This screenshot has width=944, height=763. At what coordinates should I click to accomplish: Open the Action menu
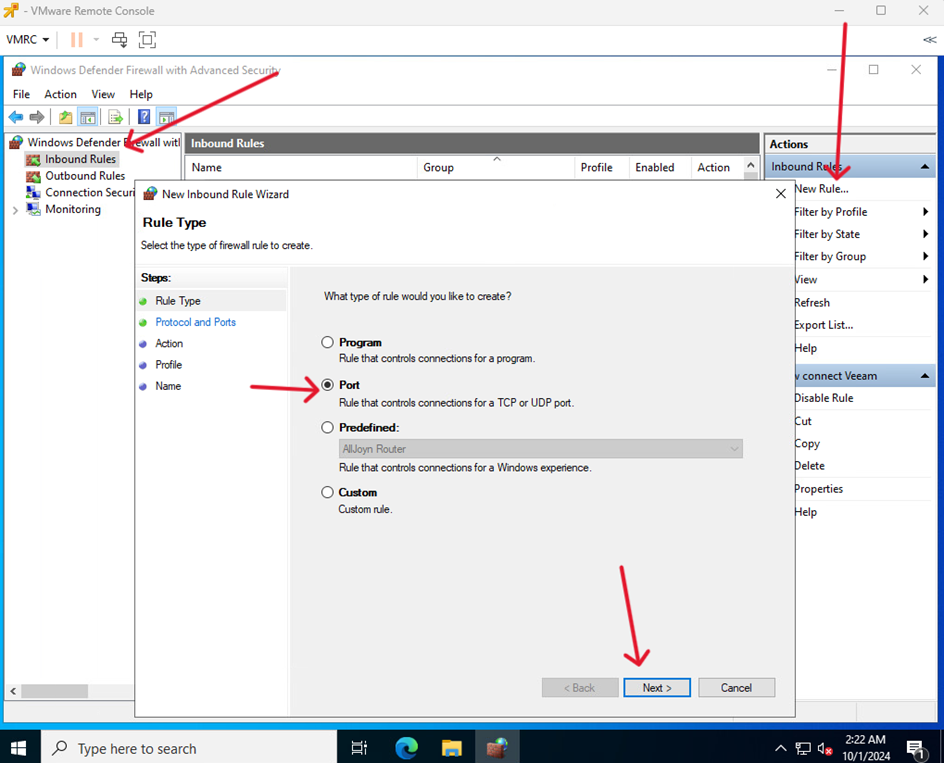60,94
